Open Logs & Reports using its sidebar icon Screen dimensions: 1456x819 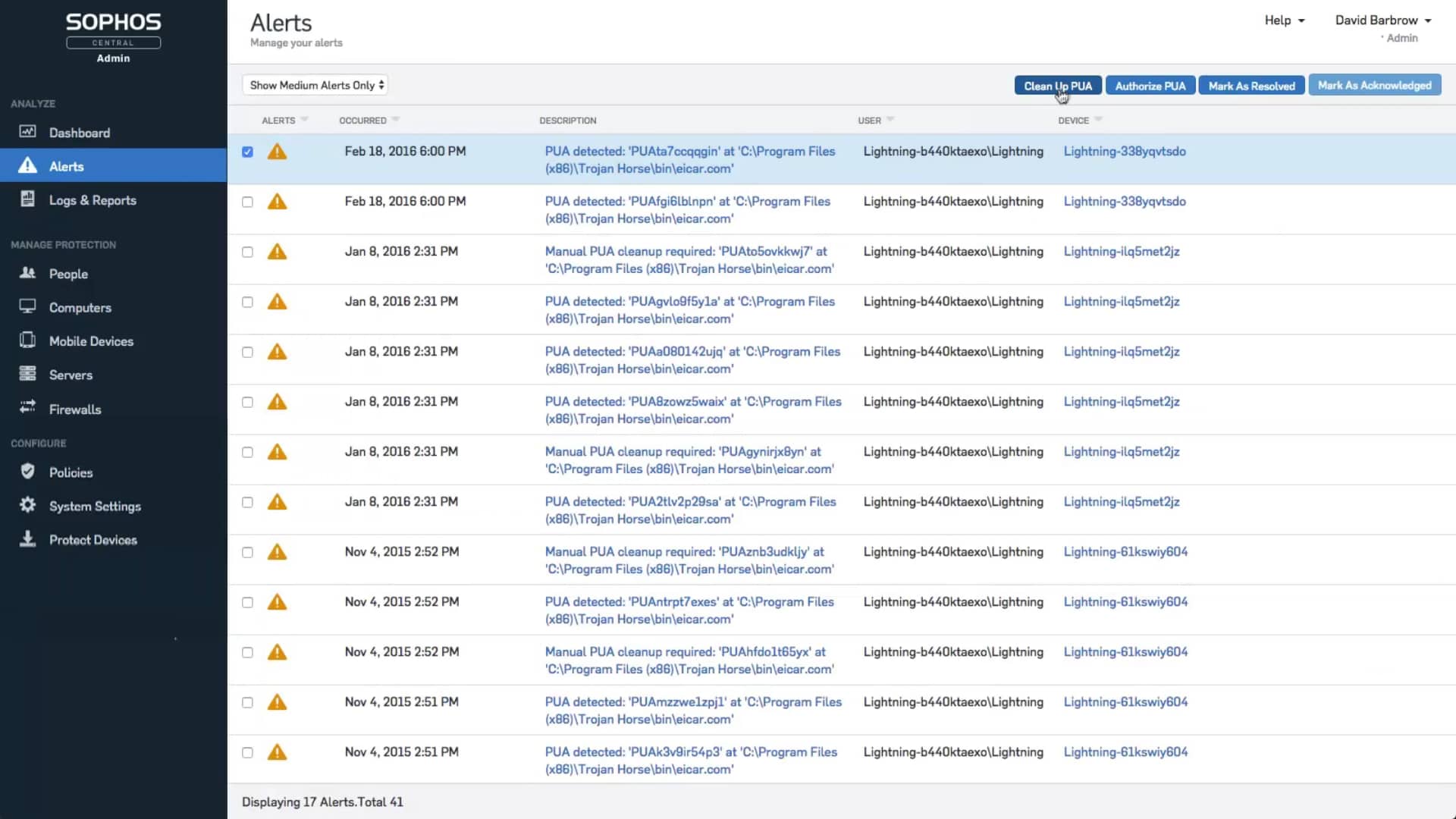pos(27,199)
